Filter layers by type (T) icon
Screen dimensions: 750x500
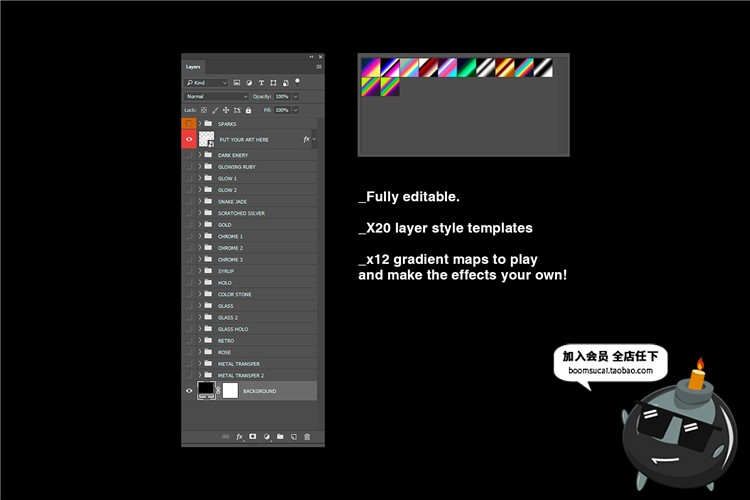[x=261, y=83]
